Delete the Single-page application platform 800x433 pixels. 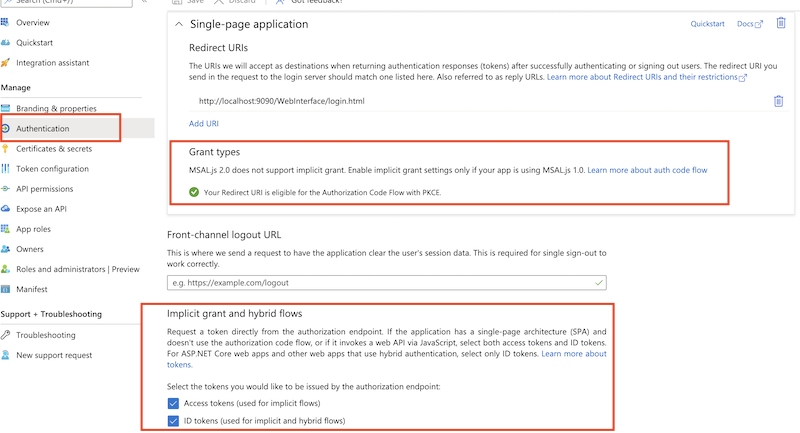[x=781, y=23]
